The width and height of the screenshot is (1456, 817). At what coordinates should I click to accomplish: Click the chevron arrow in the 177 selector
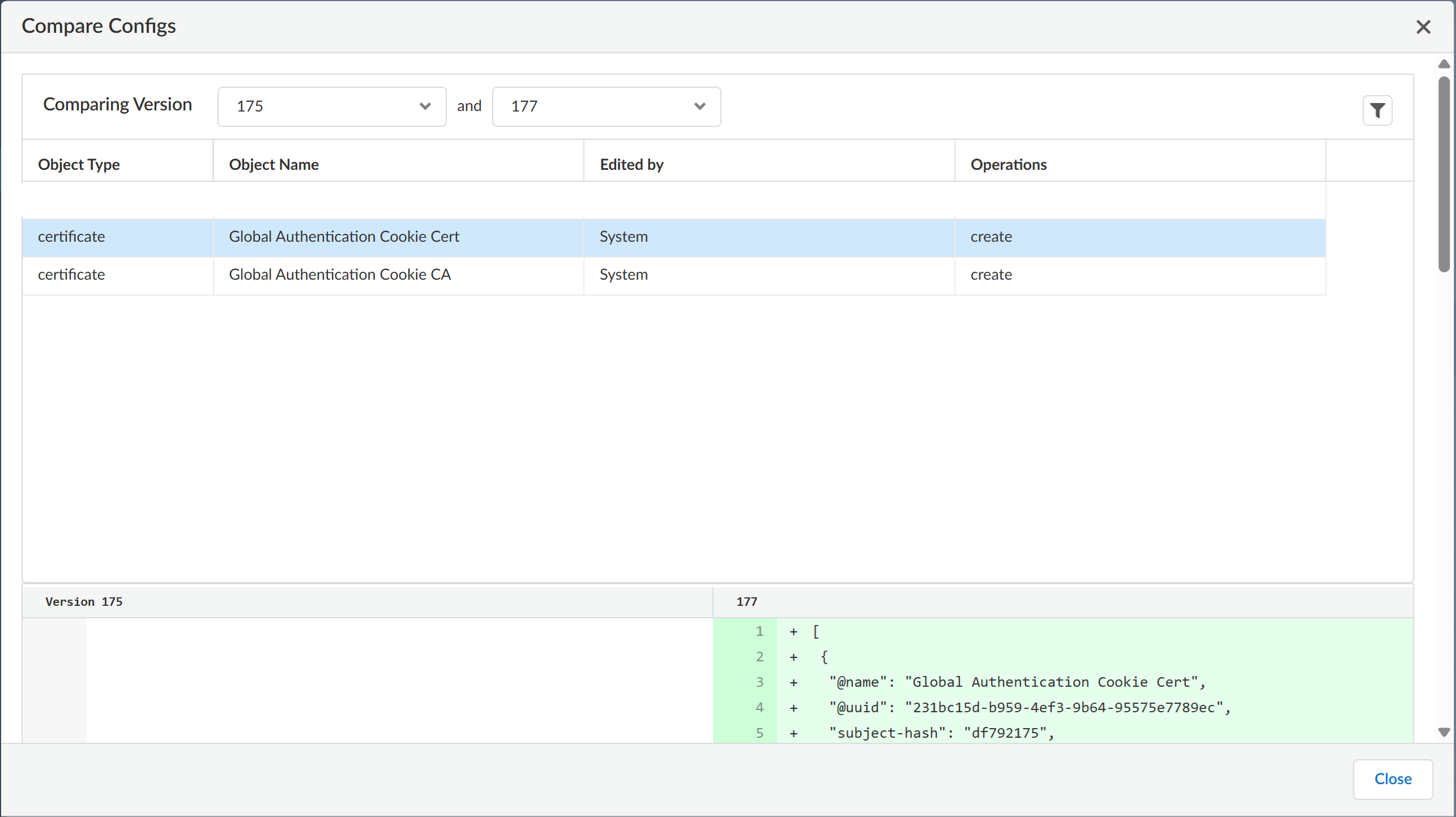pos(699,106)
